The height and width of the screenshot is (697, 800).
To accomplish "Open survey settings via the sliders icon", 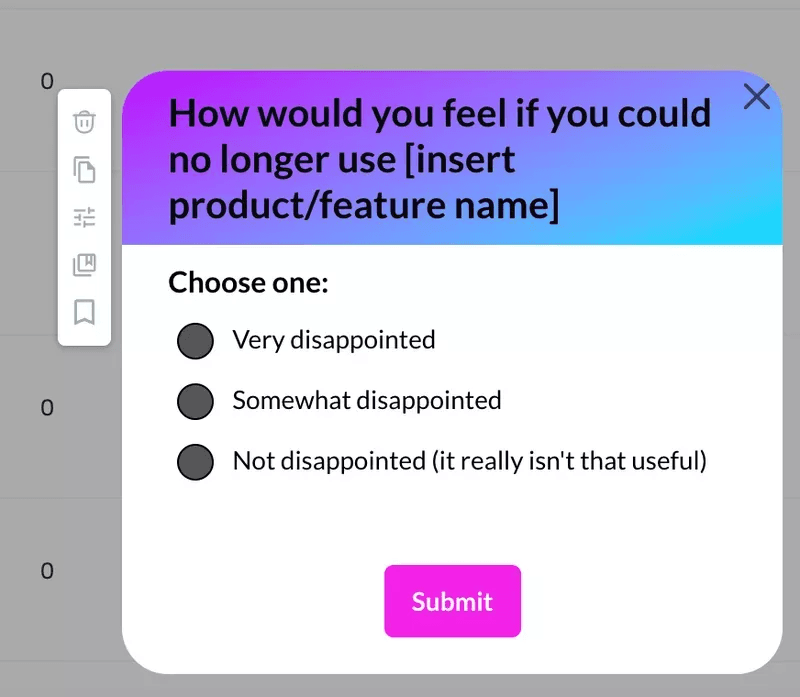I will coord(84,216).
